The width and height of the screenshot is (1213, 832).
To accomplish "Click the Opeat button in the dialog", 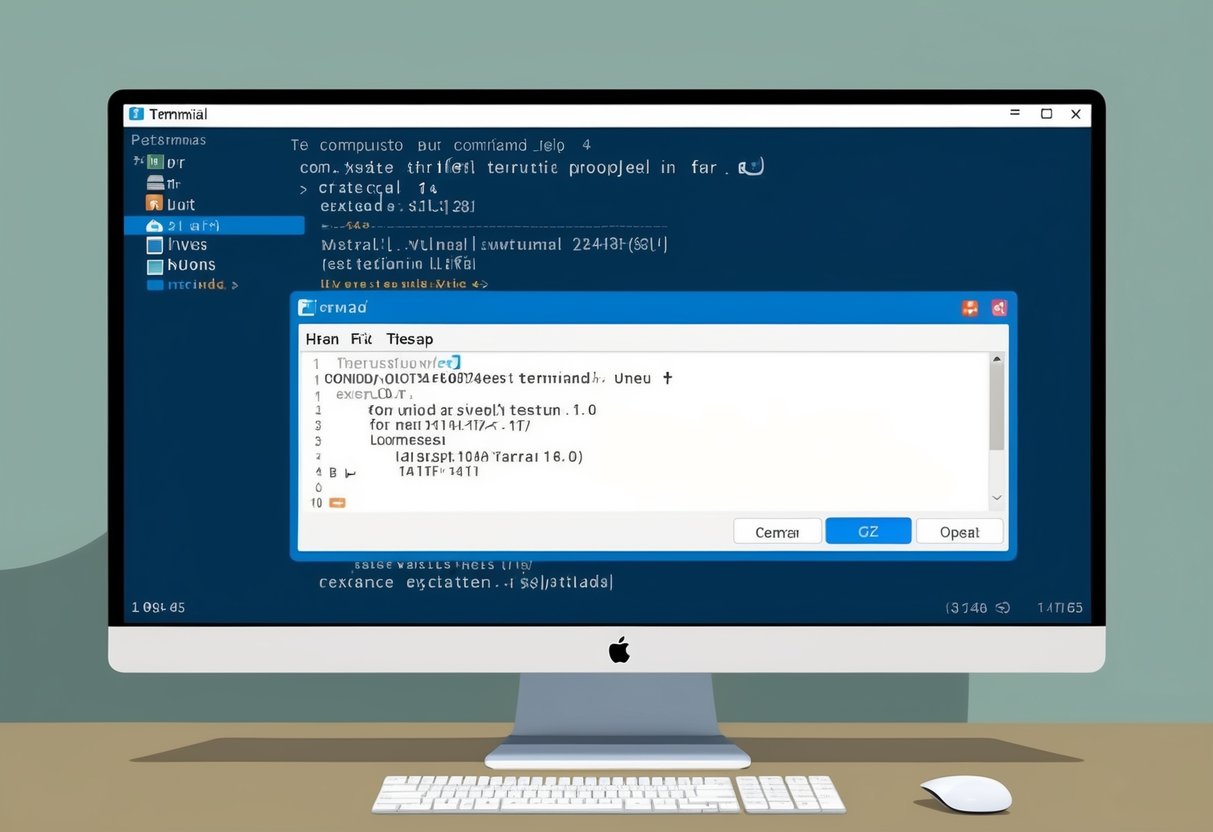I will [959, 531].
